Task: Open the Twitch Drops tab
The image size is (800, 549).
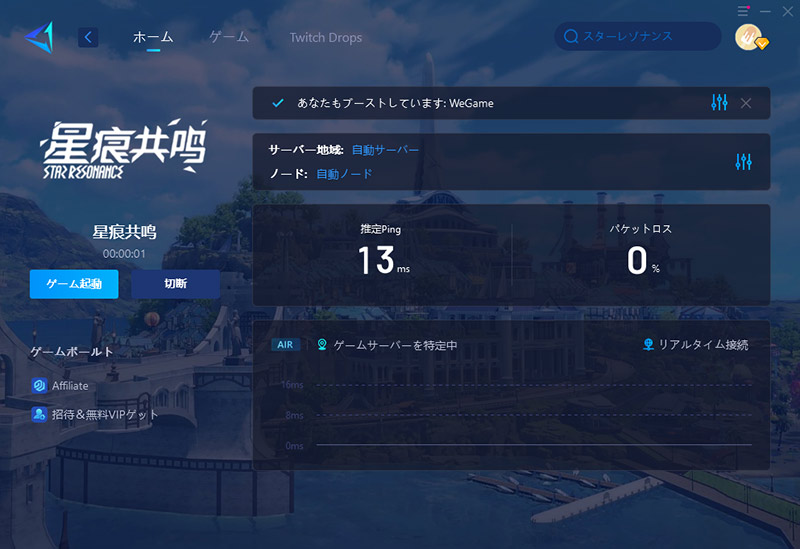Action: (x=326, y=38)
